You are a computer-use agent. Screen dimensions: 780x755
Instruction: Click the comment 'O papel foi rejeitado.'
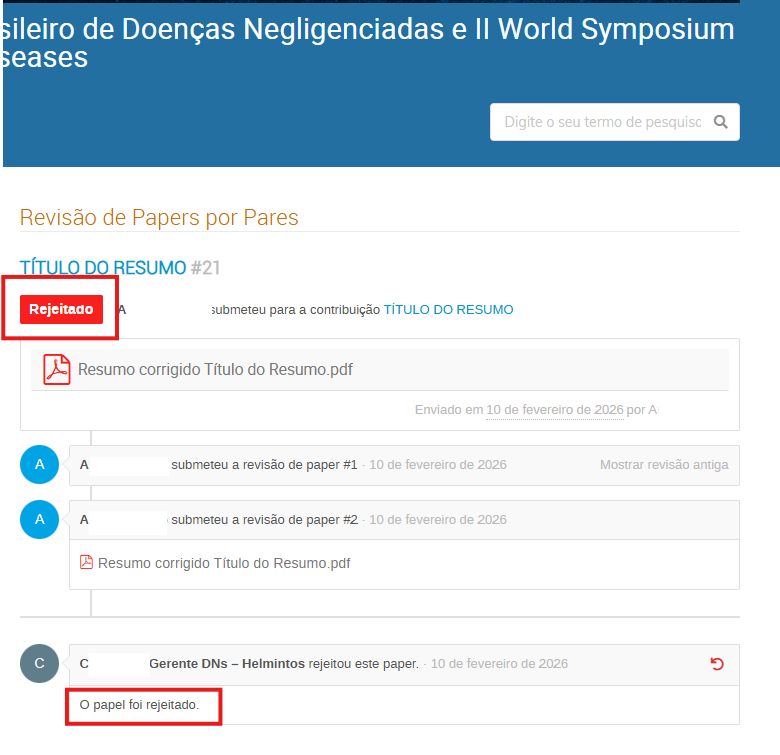click(x=139, y=706)
